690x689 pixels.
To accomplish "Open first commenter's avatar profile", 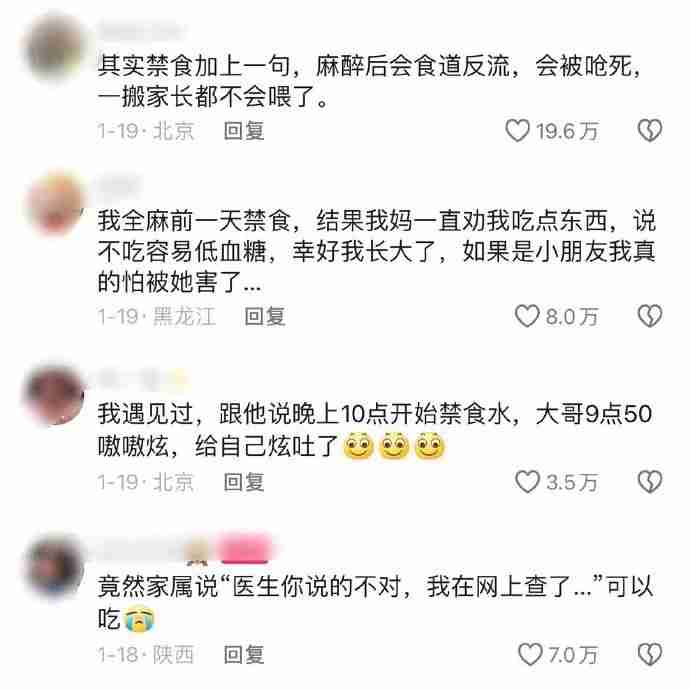I will click(x=55, y=46).
